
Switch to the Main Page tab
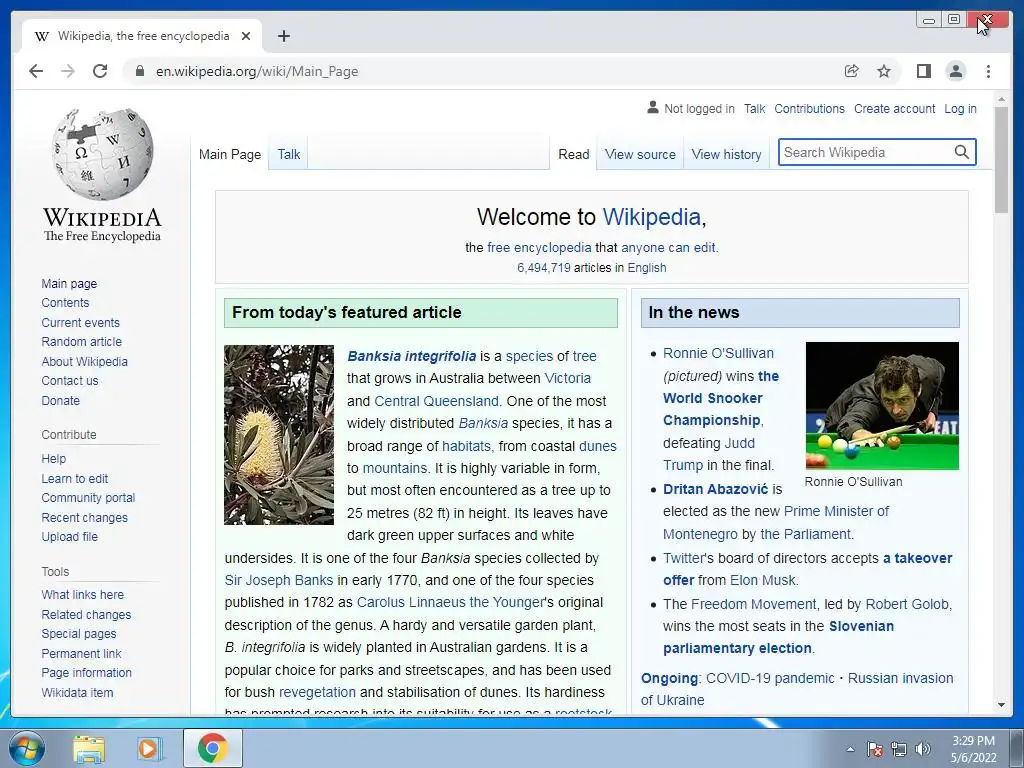[x=230, y=154]
